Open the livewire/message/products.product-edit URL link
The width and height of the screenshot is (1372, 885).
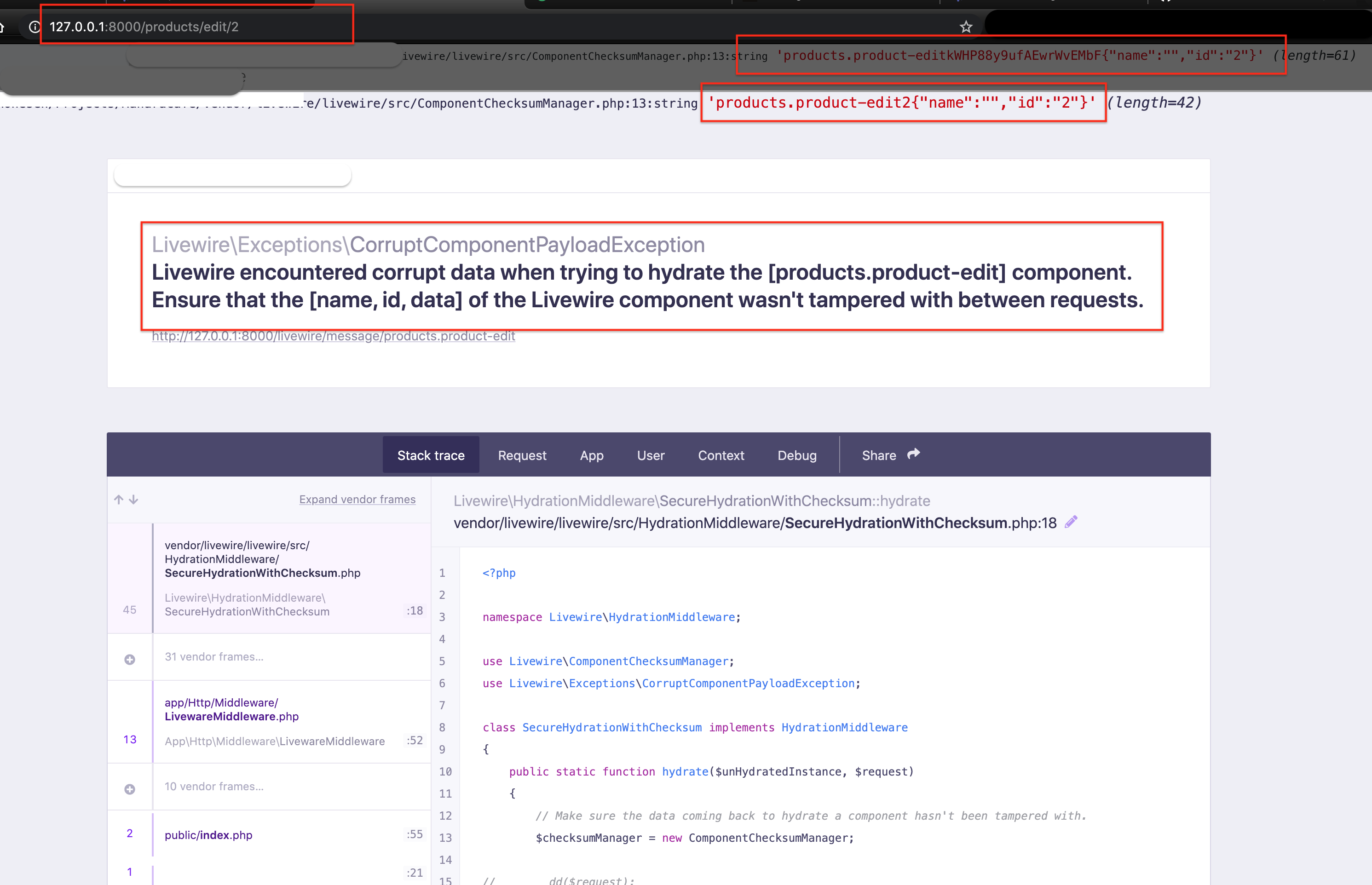point(334,336)
